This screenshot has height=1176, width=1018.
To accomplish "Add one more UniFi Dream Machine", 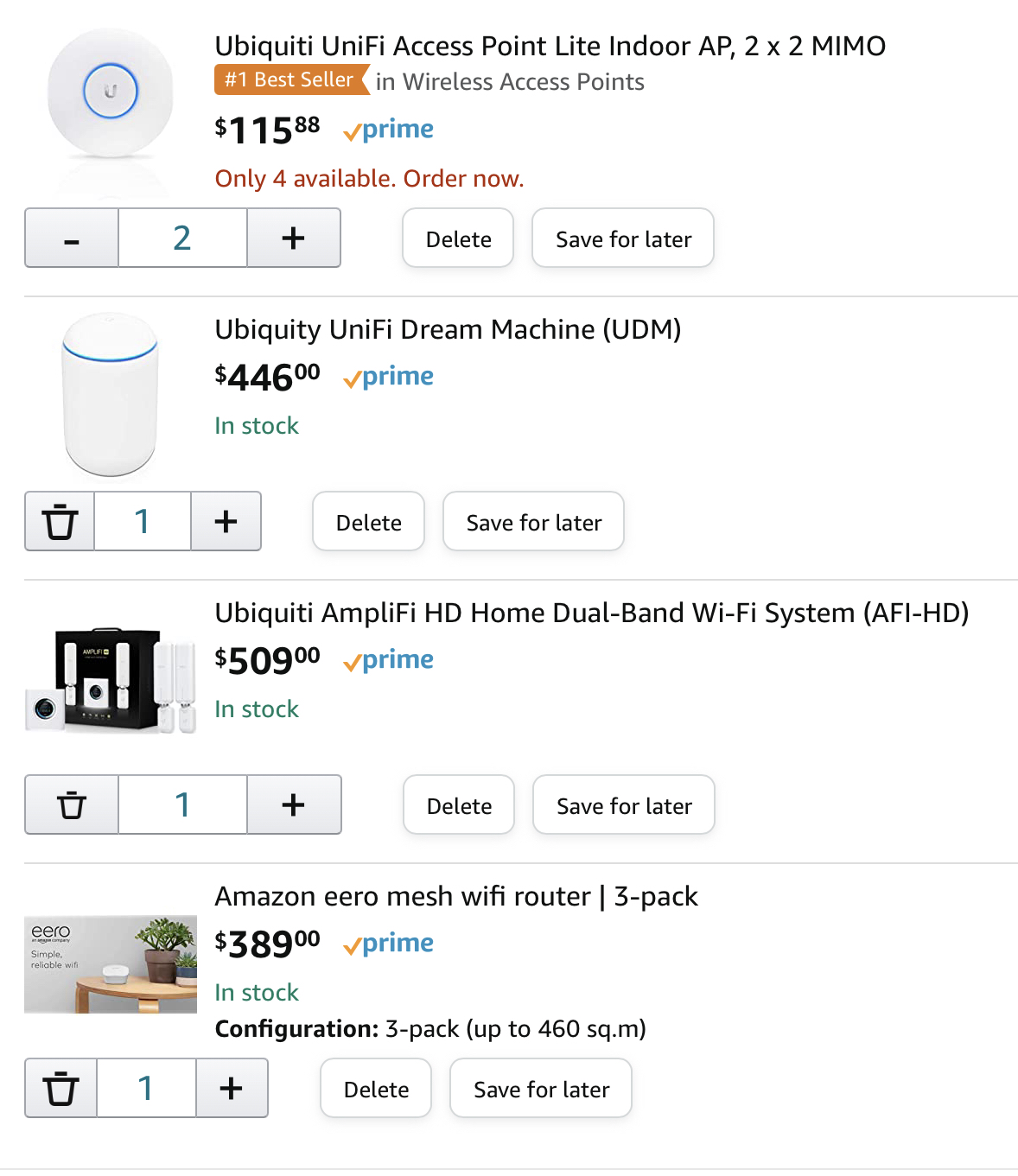I will [x=226, y=522].
